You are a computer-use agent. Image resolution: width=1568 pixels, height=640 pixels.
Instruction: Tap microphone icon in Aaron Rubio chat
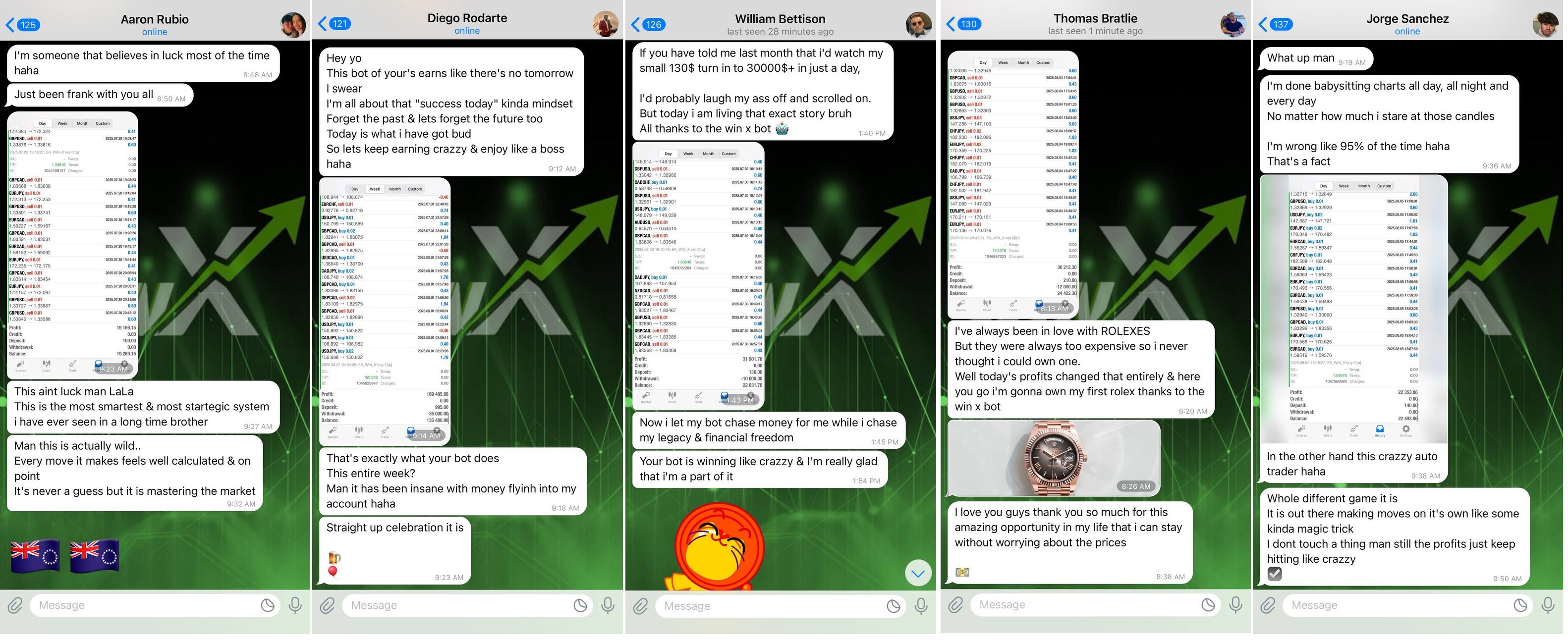pyautogui.click(x=295, y=606)
